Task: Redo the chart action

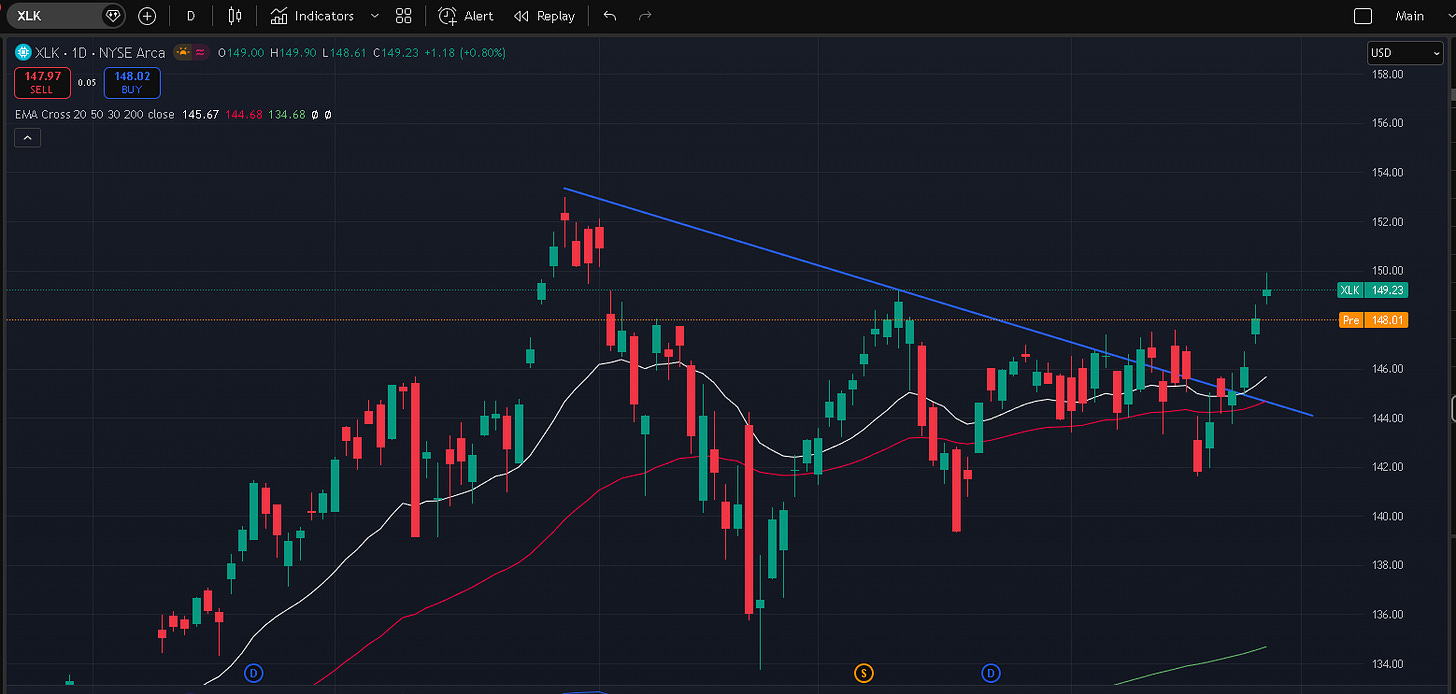Action: 645,16
